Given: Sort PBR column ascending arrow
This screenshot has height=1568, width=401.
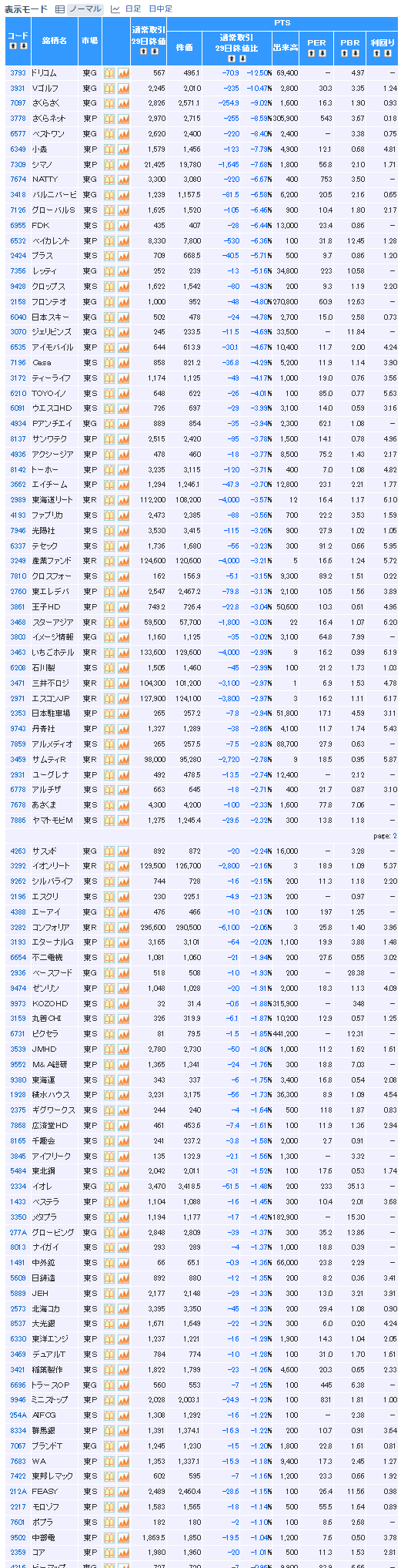Looking at the screenshot, I should [345, 53].
